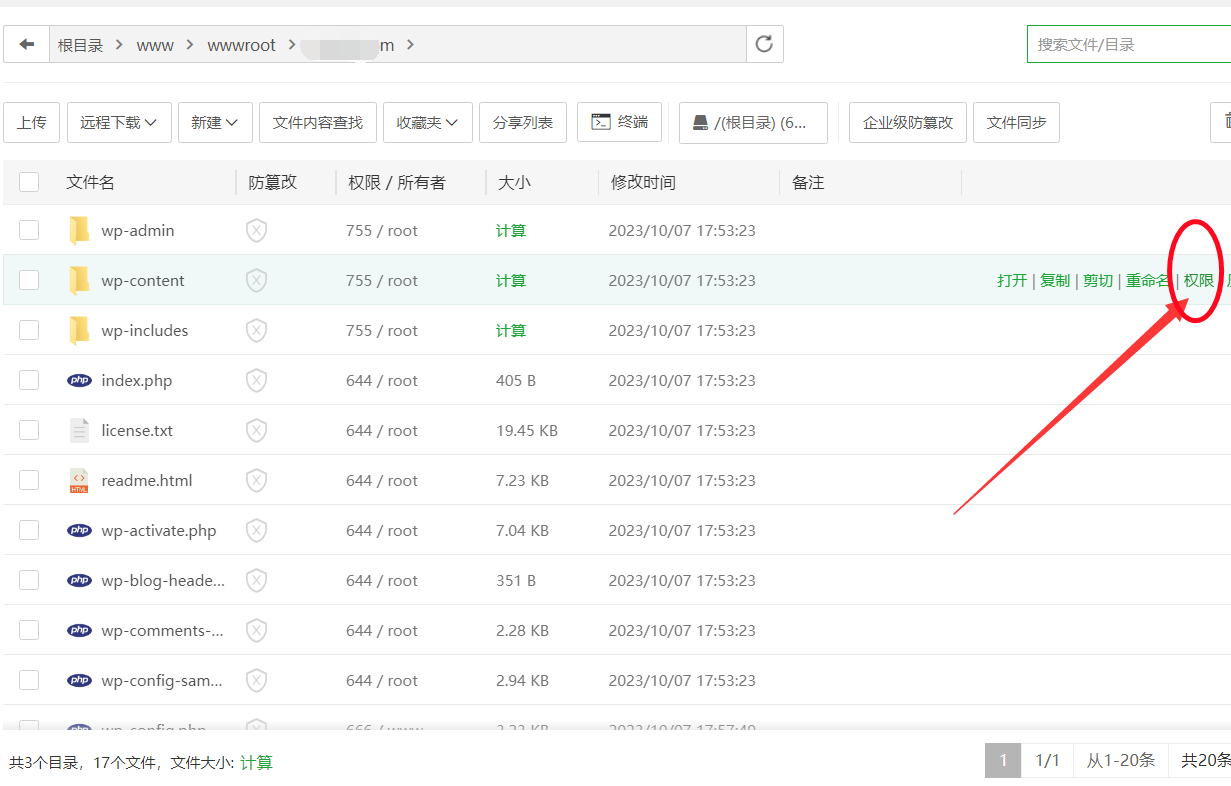Select the wp-activate.php checkbox
This screenshot has height=786, width=1231.
pos(29,530)
